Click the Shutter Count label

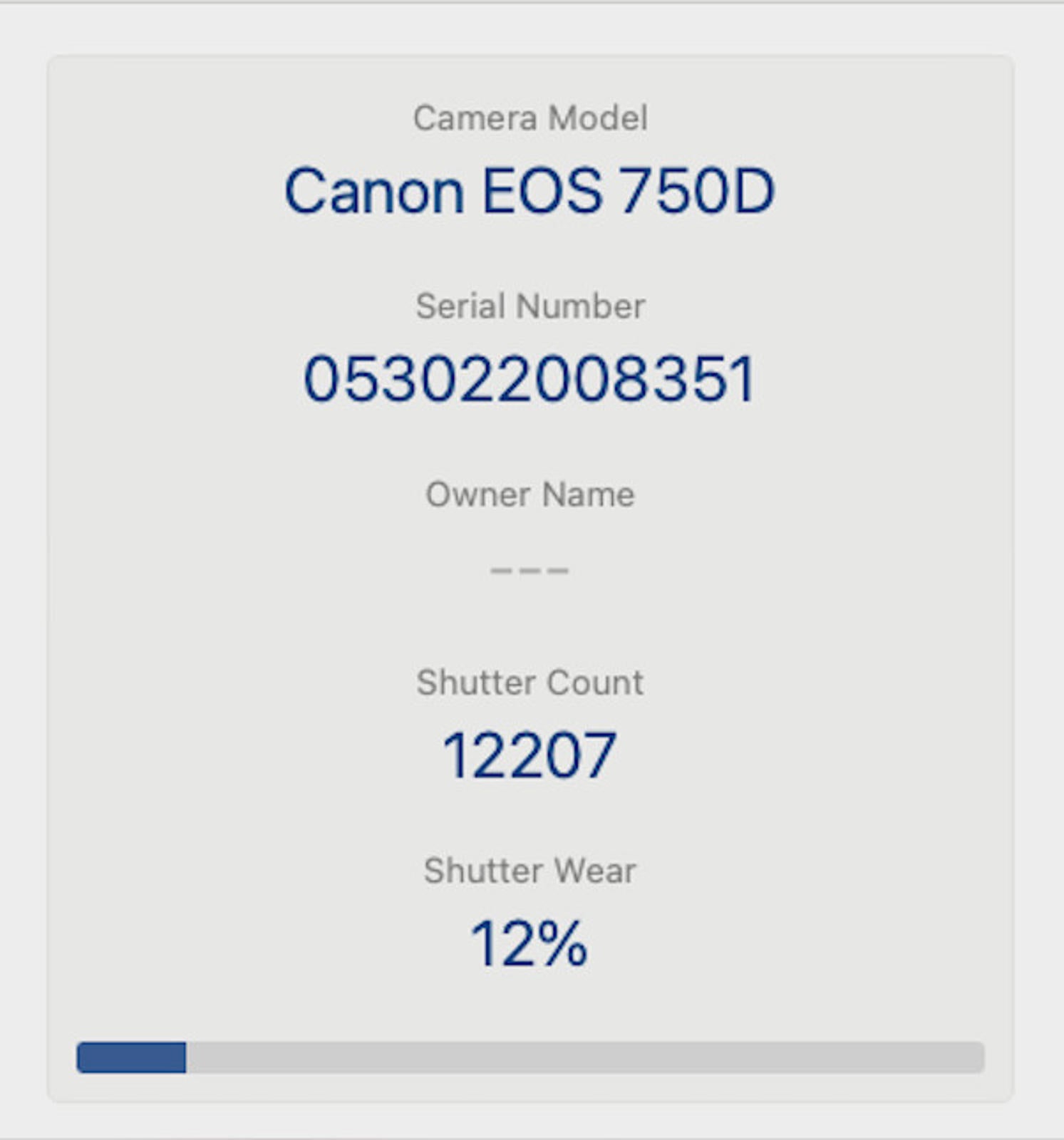tap(530, 683)
